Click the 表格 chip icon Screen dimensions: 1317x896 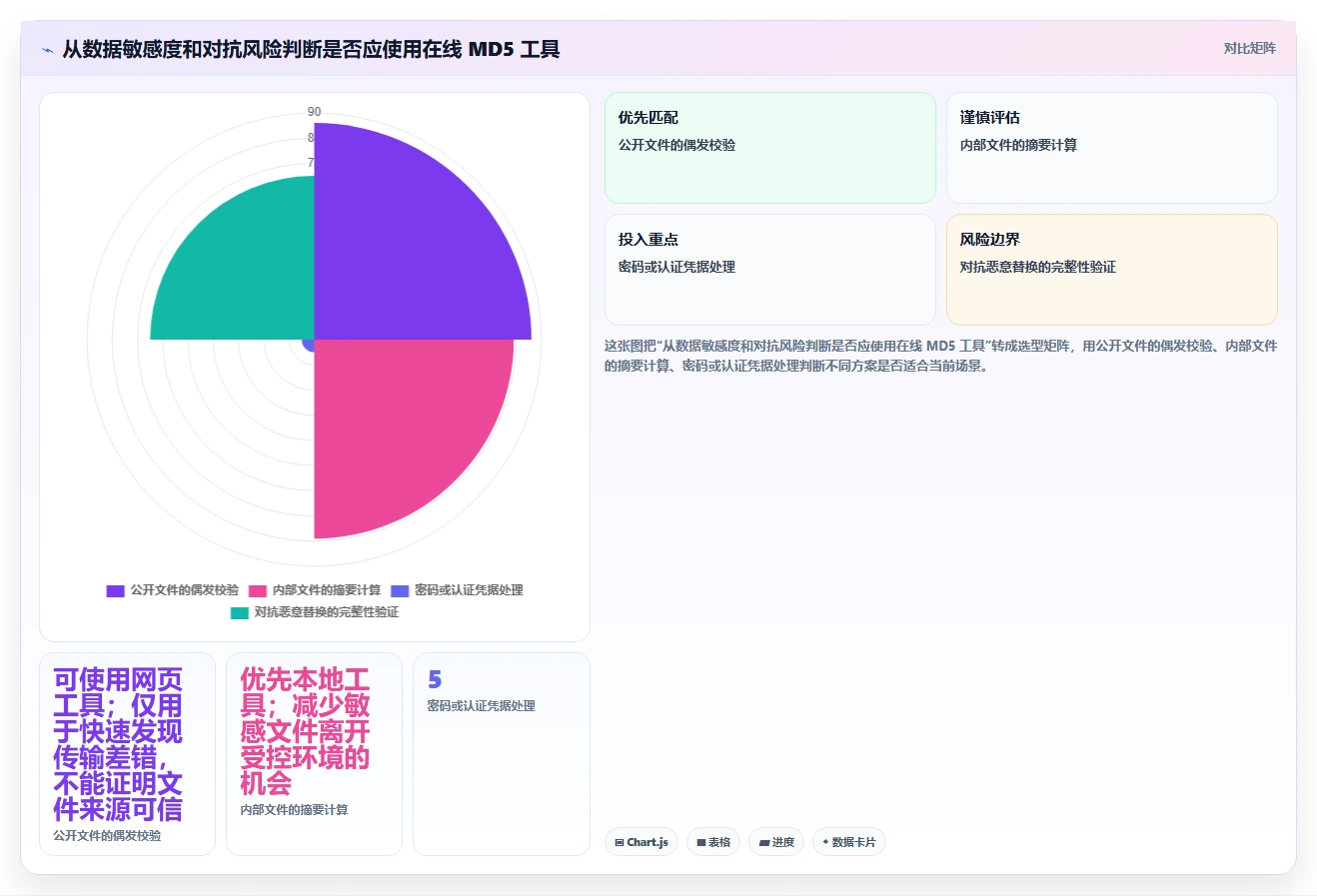pyautogui.click(x=701, y=843)
